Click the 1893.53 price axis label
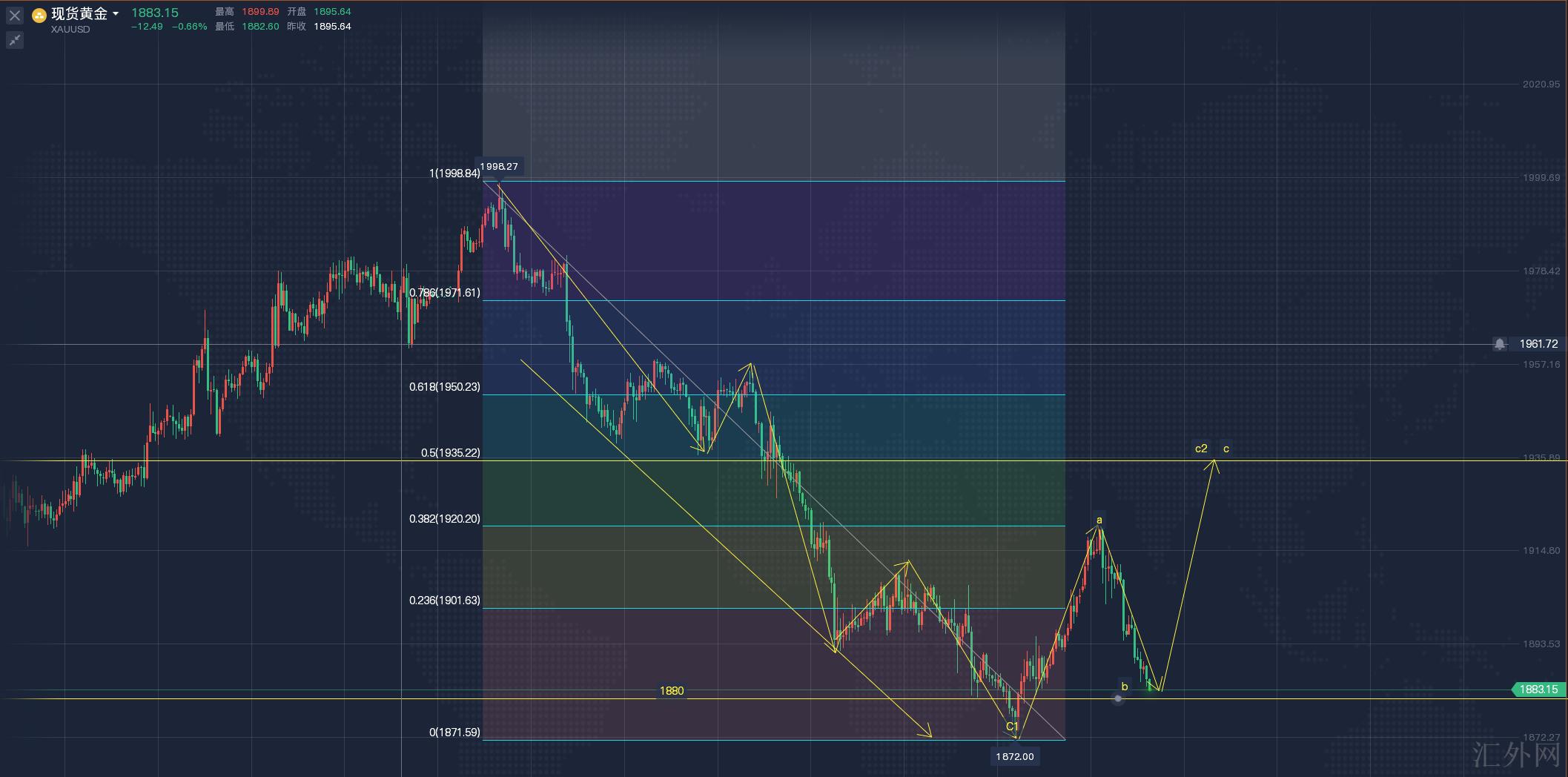This screenshot has height=777, width=1568. pos(1541,644)
